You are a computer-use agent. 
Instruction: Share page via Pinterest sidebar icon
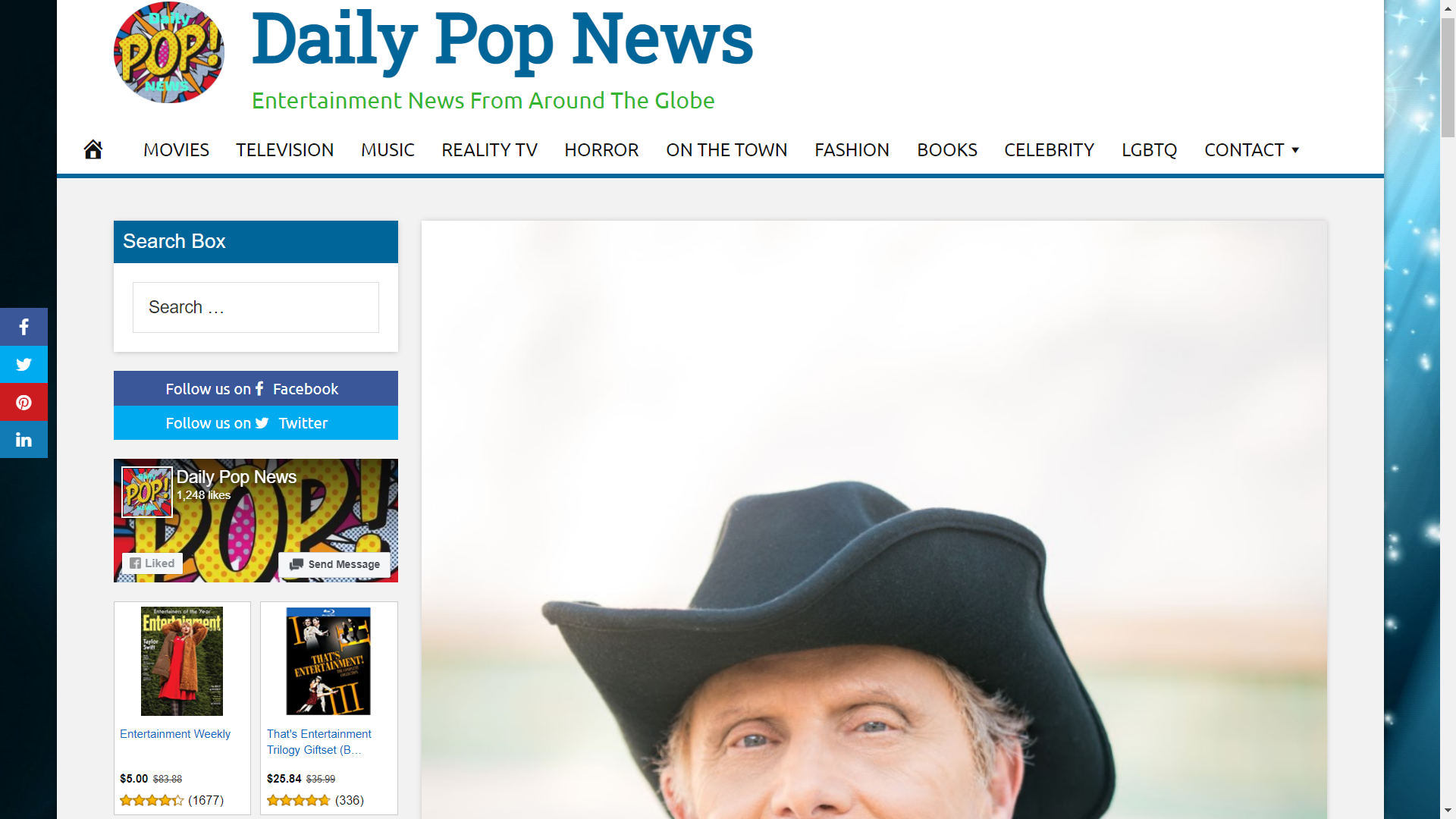click(24, 402)
